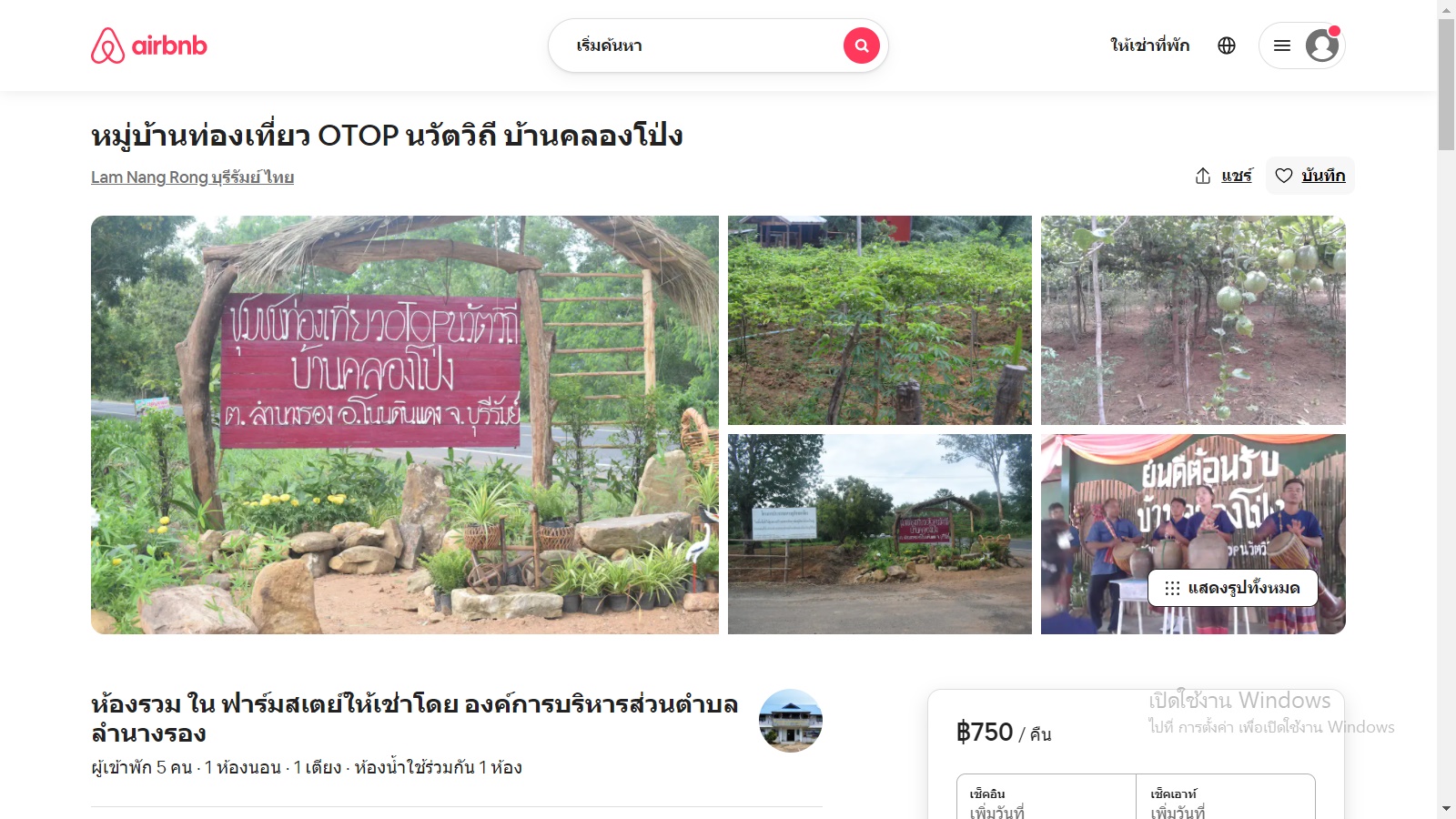
Task: Click the user profile avatar
Action: point(1321,45)
